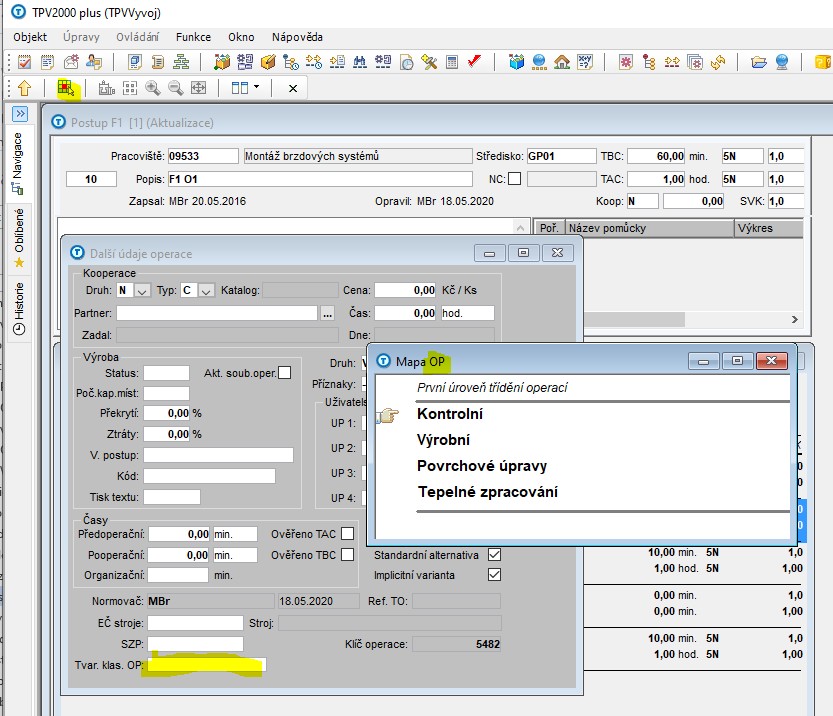Toggle Akt. soub.oper. checkbox
Screen dimensions: 833x716
click(285, 373)
